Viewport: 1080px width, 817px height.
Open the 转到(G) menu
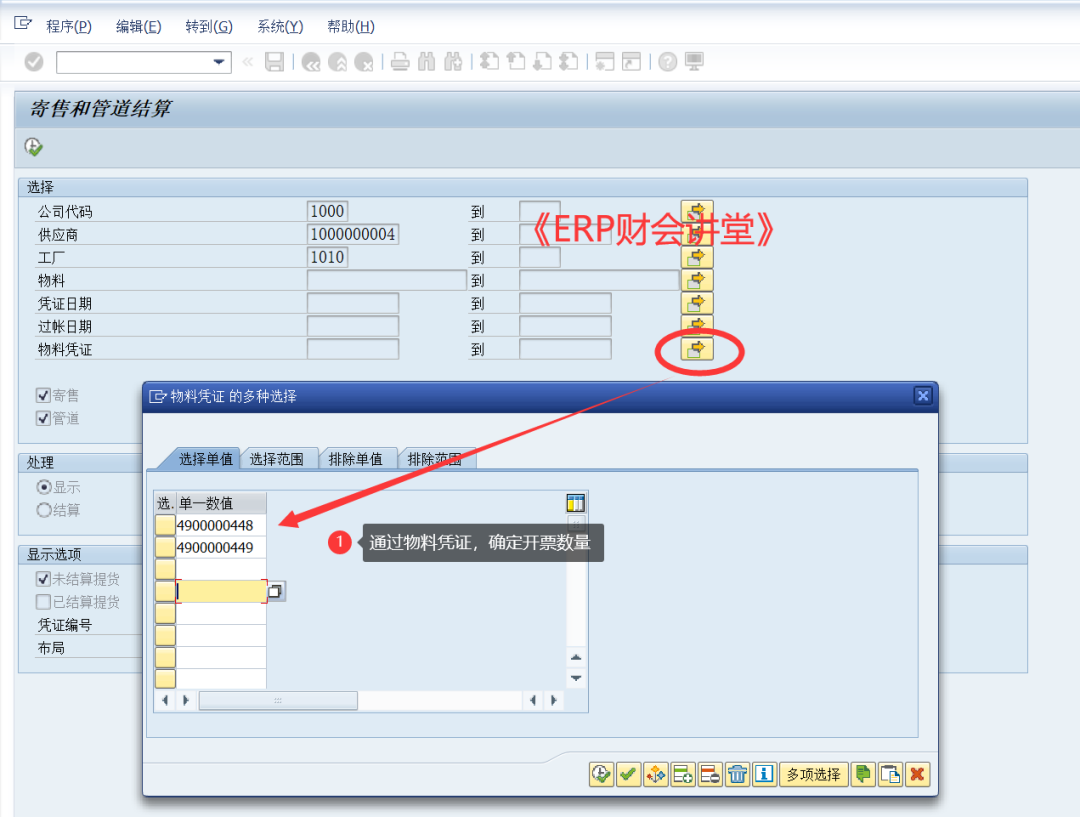tap(209, 26)
